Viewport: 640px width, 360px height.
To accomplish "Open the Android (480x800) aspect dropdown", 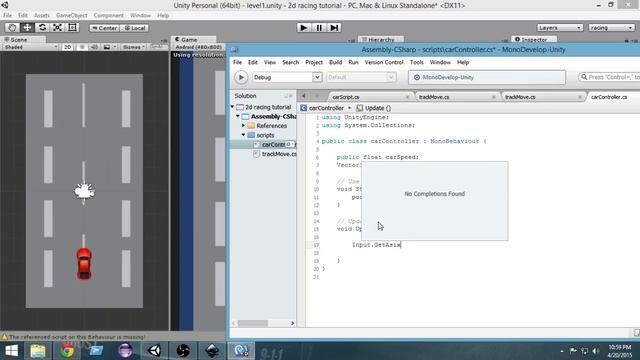I will click(198, 47).
